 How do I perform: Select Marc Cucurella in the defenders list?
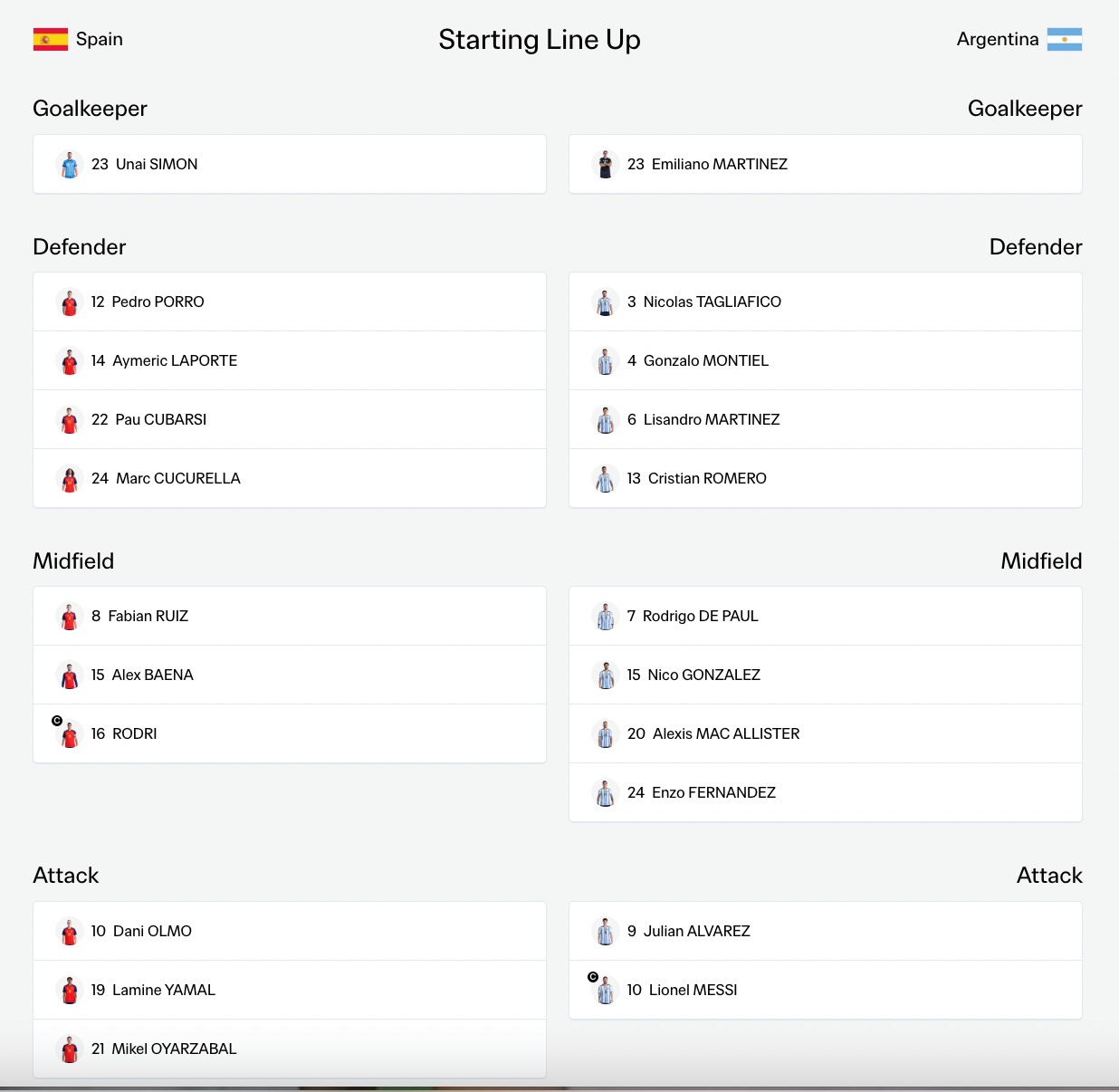(x=290, y=478)
